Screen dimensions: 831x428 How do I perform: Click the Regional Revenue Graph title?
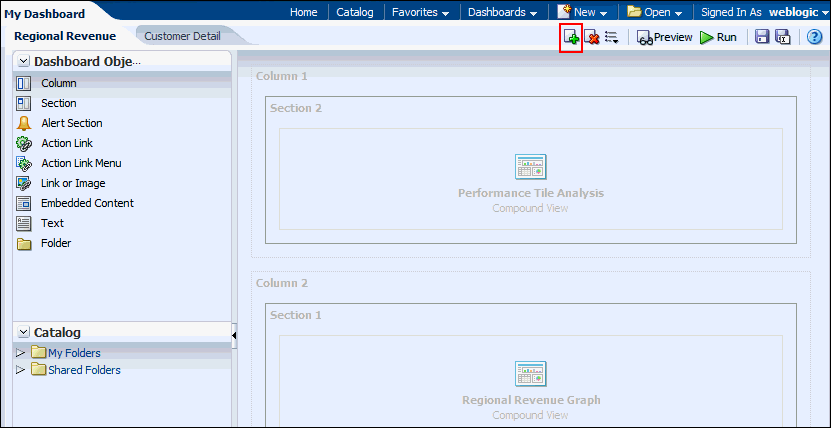(531, 400)
